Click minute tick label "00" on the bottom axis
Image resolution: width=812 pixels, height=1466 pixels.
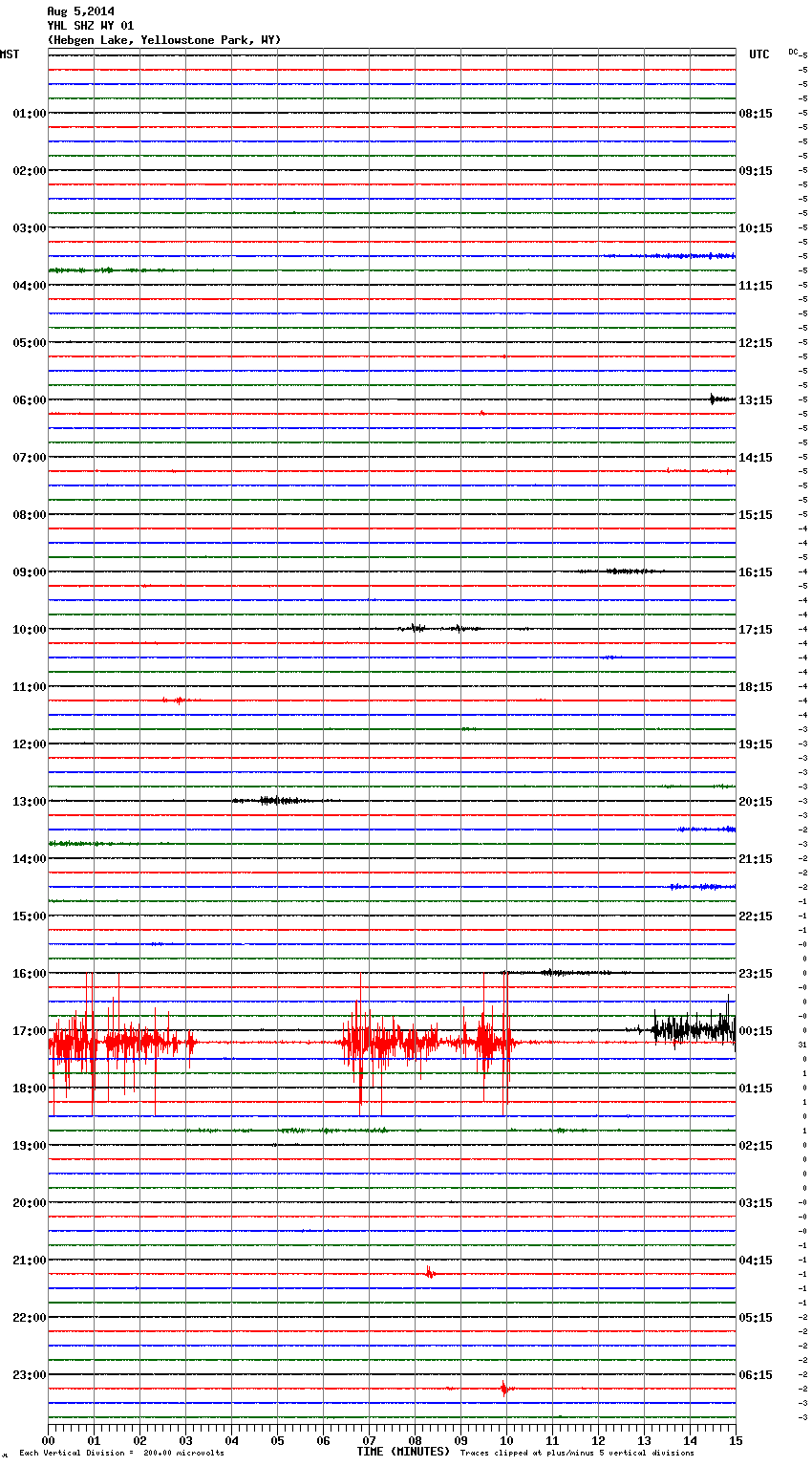point(48,1440)
